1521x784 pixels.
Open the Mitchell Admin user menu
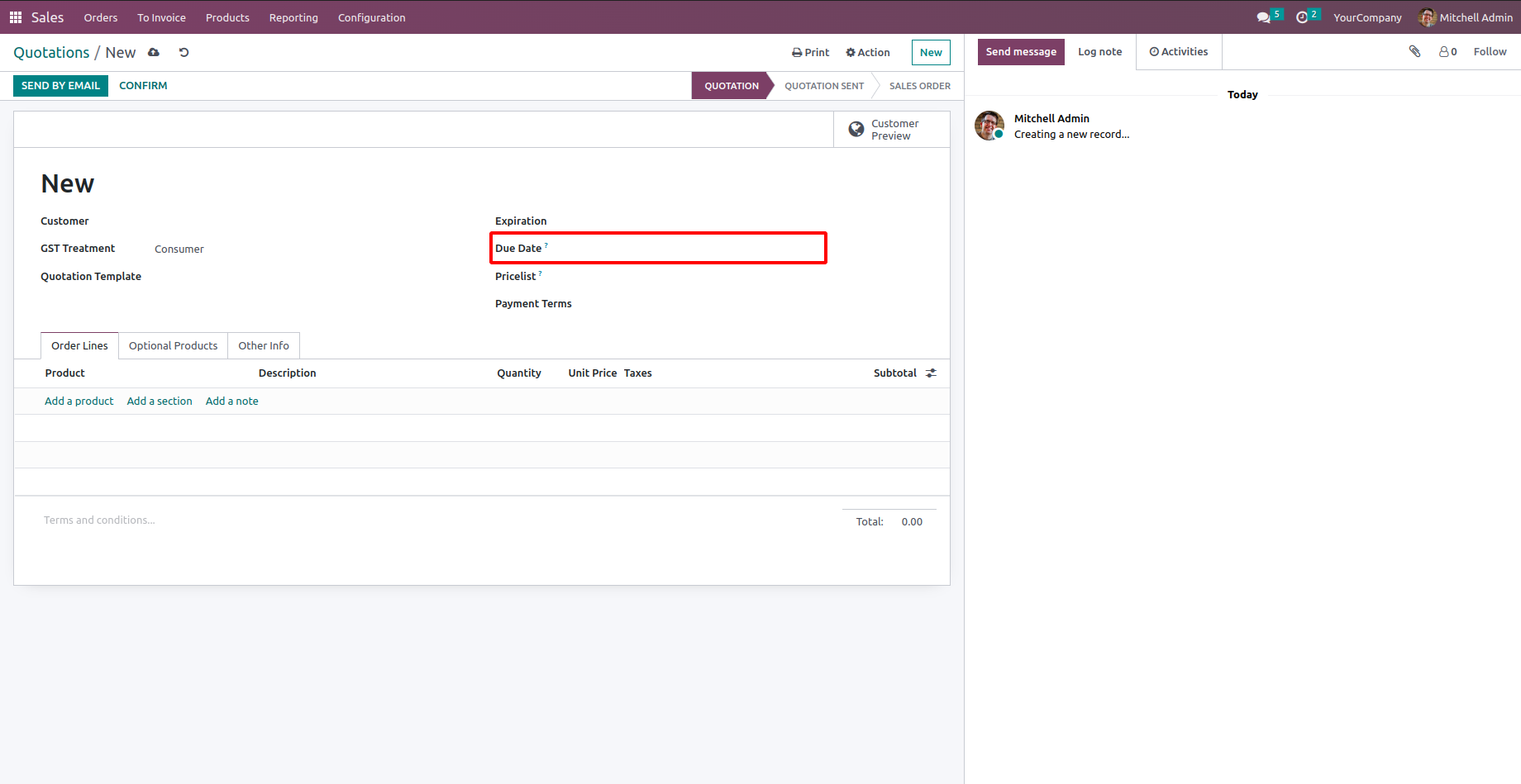(1466, 17)
